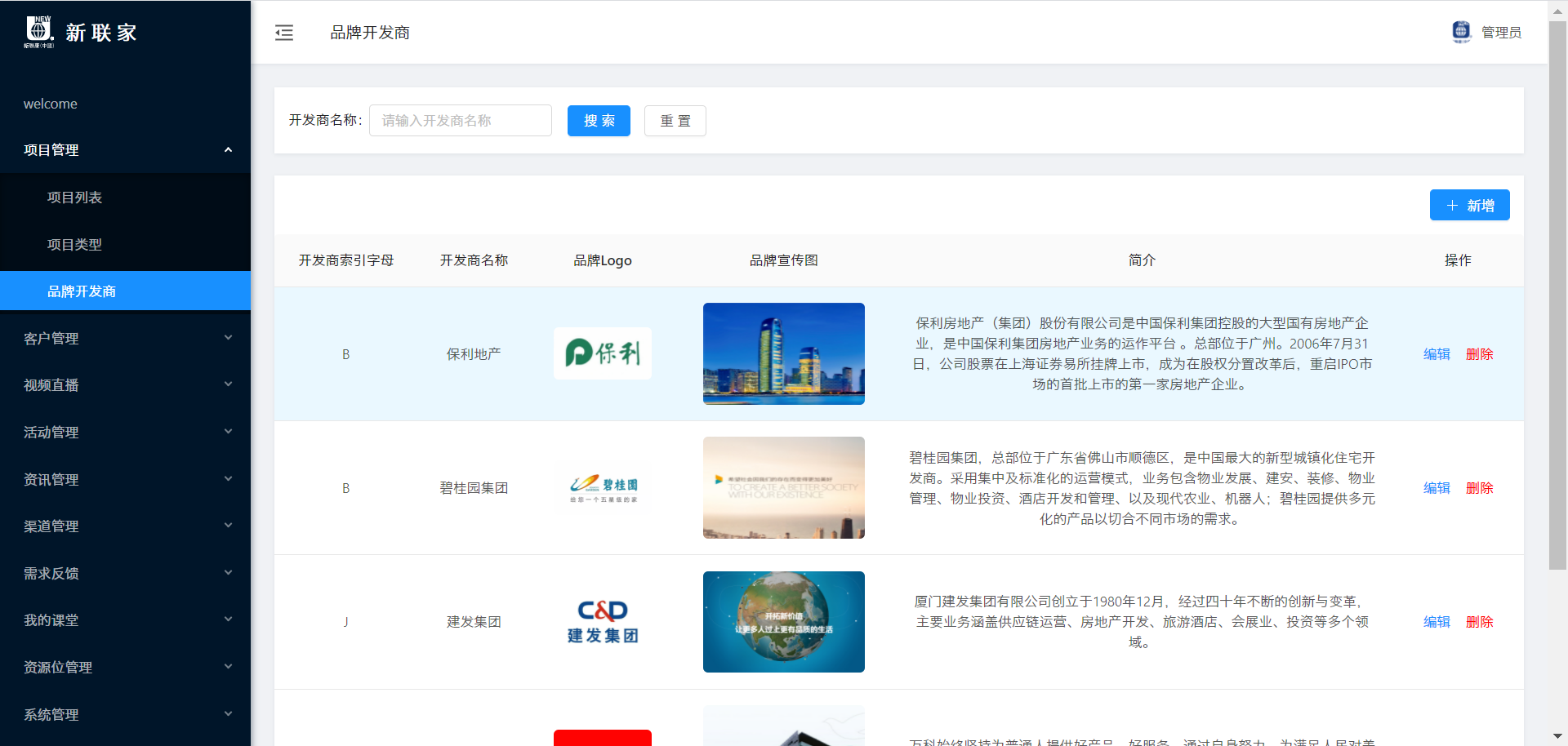The height and width of the screenshot is (746, 1568).
Task: Click the 开发商索引字母 column header
Action: tap(345, 260)
